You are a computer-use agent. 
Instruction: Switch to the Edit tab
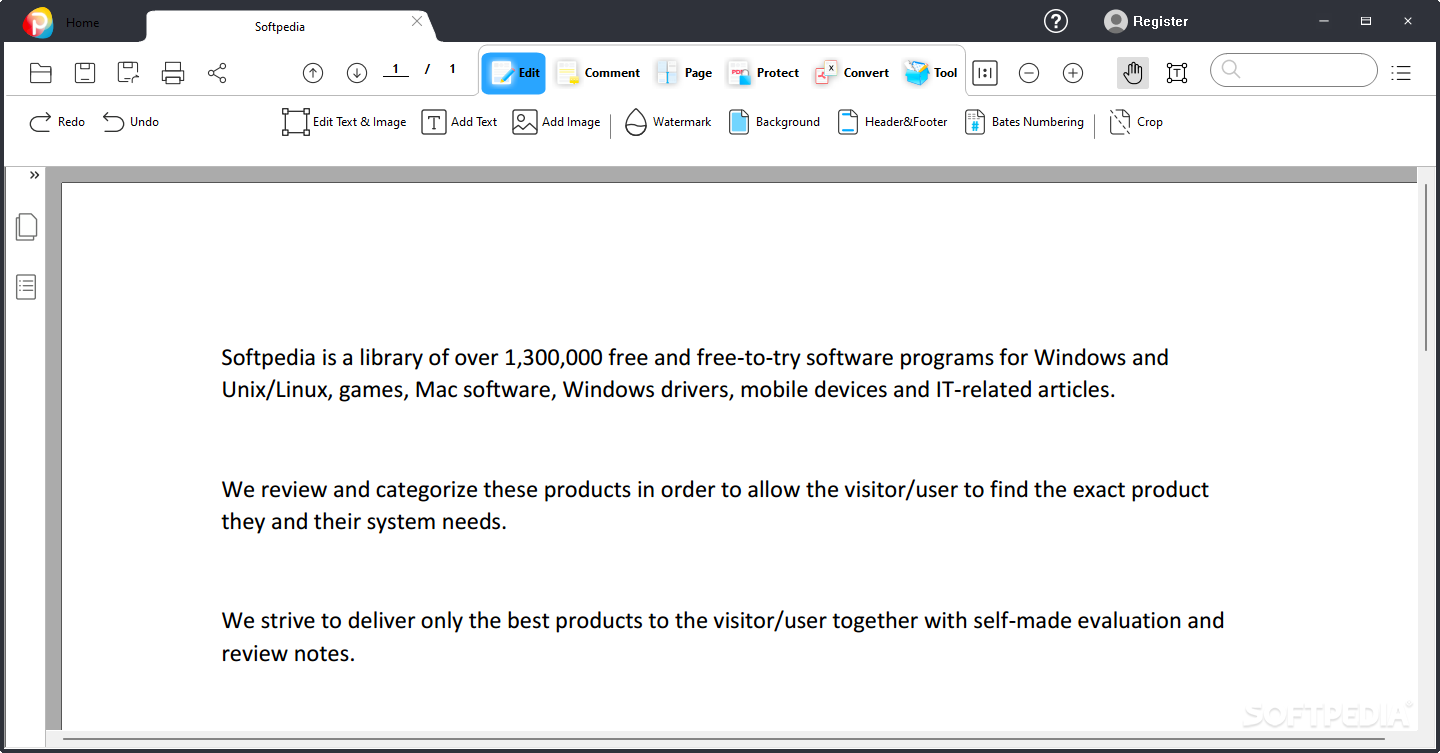click(514, 73)
